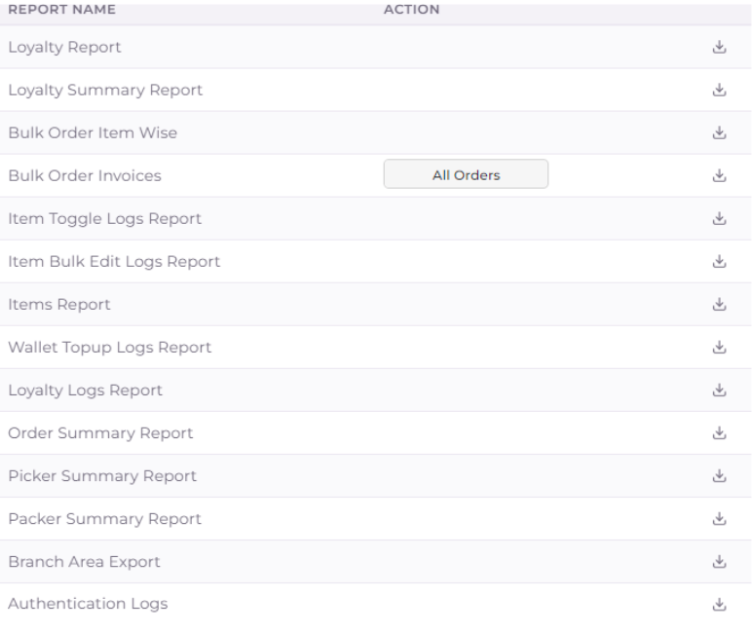Click the REPORT NAME column header
The width and height of the screenshot is (754, 630).
click(x=61, y=10)
